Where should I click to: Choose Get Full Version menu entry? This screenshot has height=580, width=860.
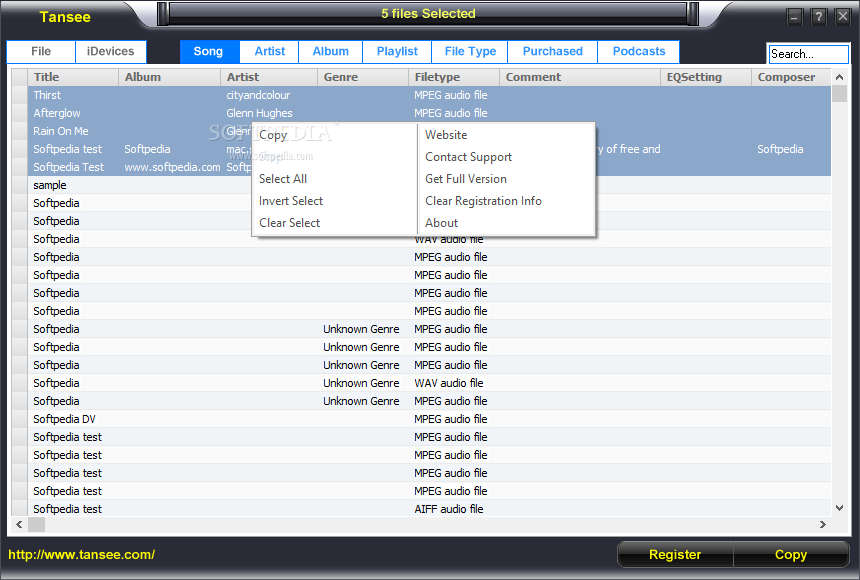[466, 179]
